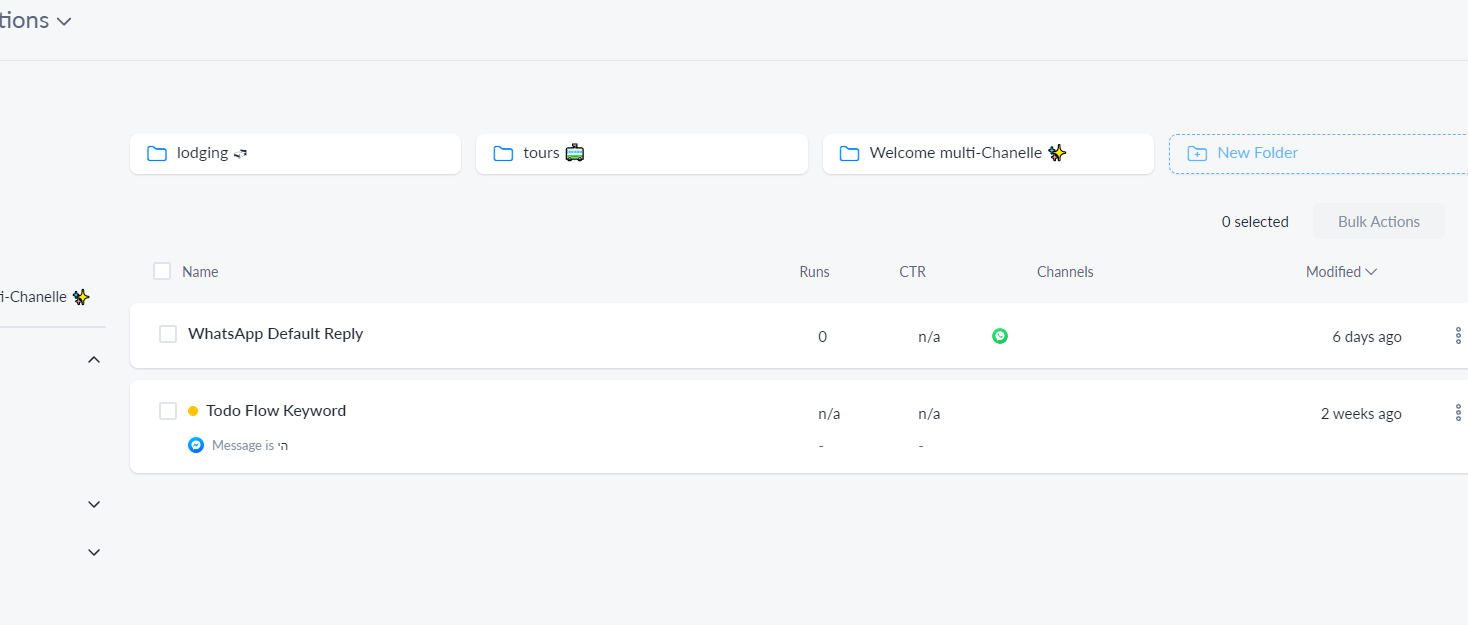Click the WhatsApp channel icon
Viewport: 1468px width, 625px height.
[1000, 336]
